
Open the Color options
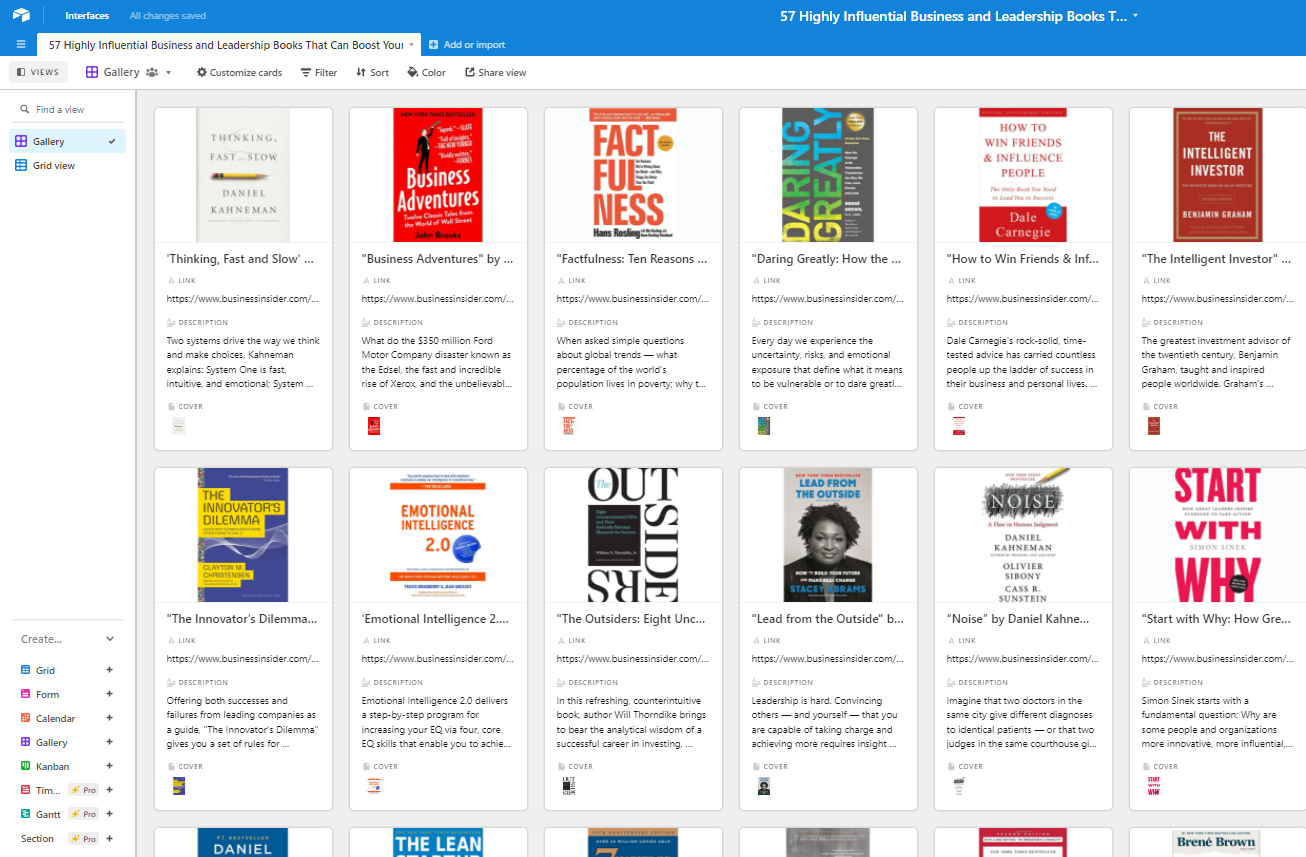[426, 72]
